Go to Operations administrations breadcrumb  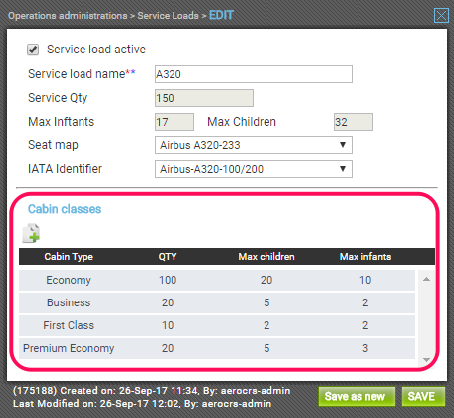point(68,16)
